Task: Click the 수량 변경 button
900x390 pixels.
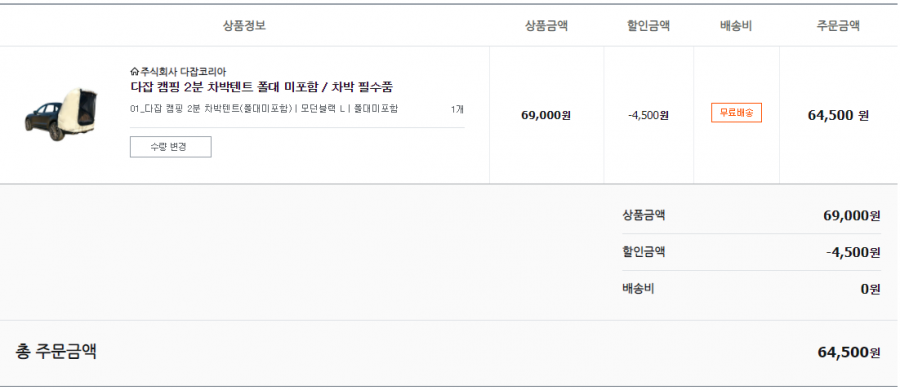Action: 170,146
